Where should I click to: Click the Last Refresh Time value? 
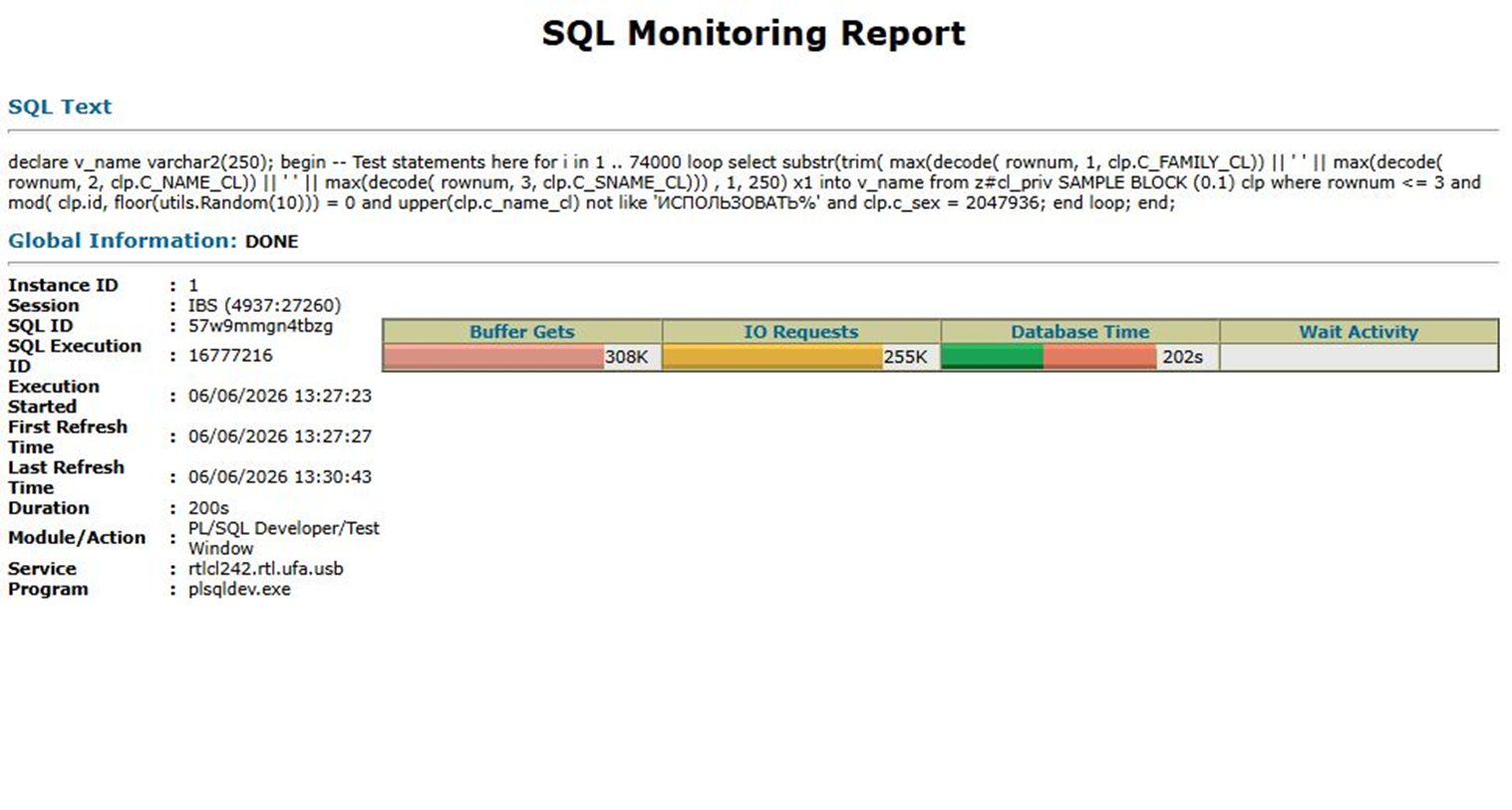click(280, 476)
